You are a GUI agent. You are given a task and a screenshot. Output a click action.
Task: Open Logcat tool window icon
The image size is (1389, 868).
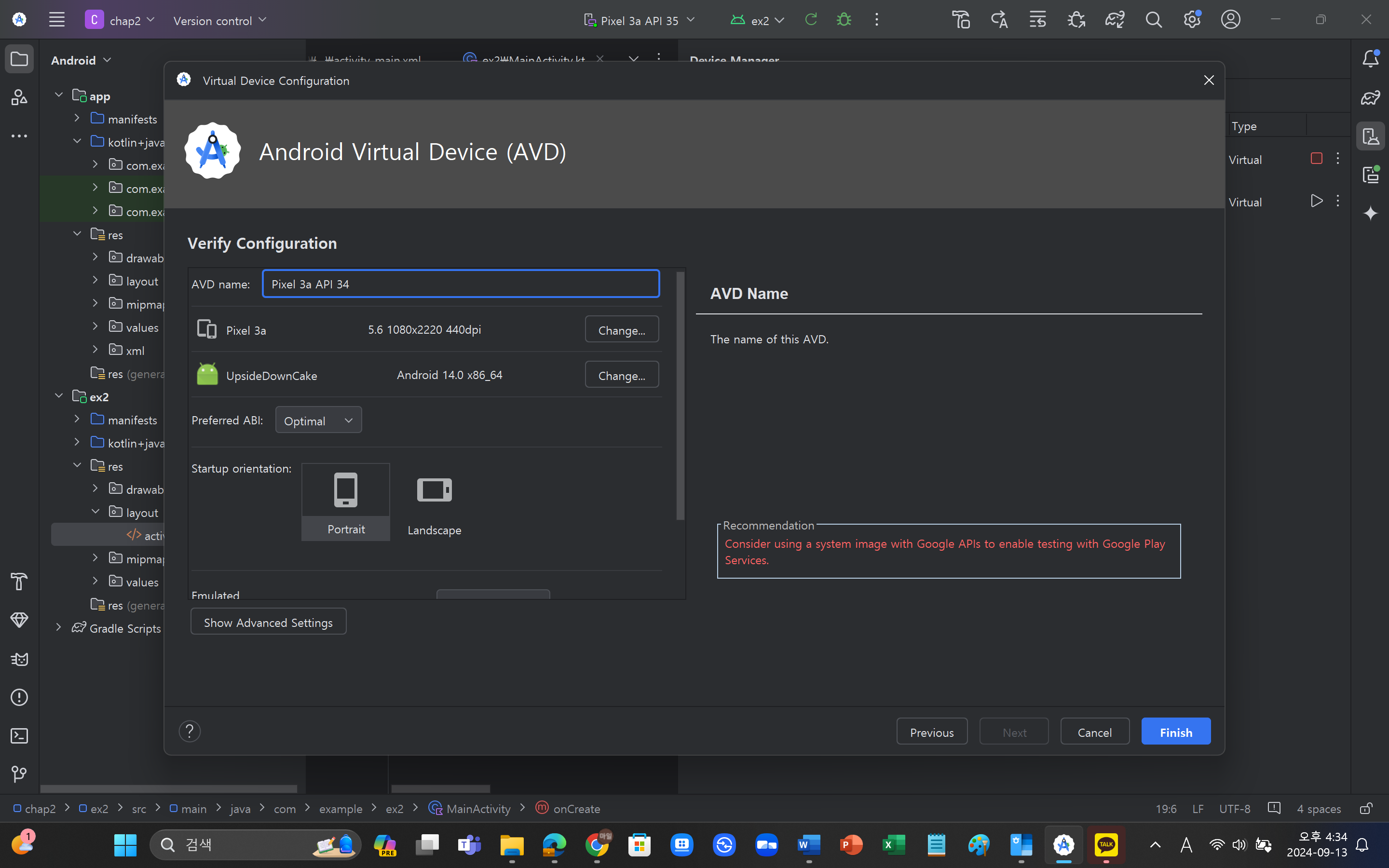(x=19, y=658)
